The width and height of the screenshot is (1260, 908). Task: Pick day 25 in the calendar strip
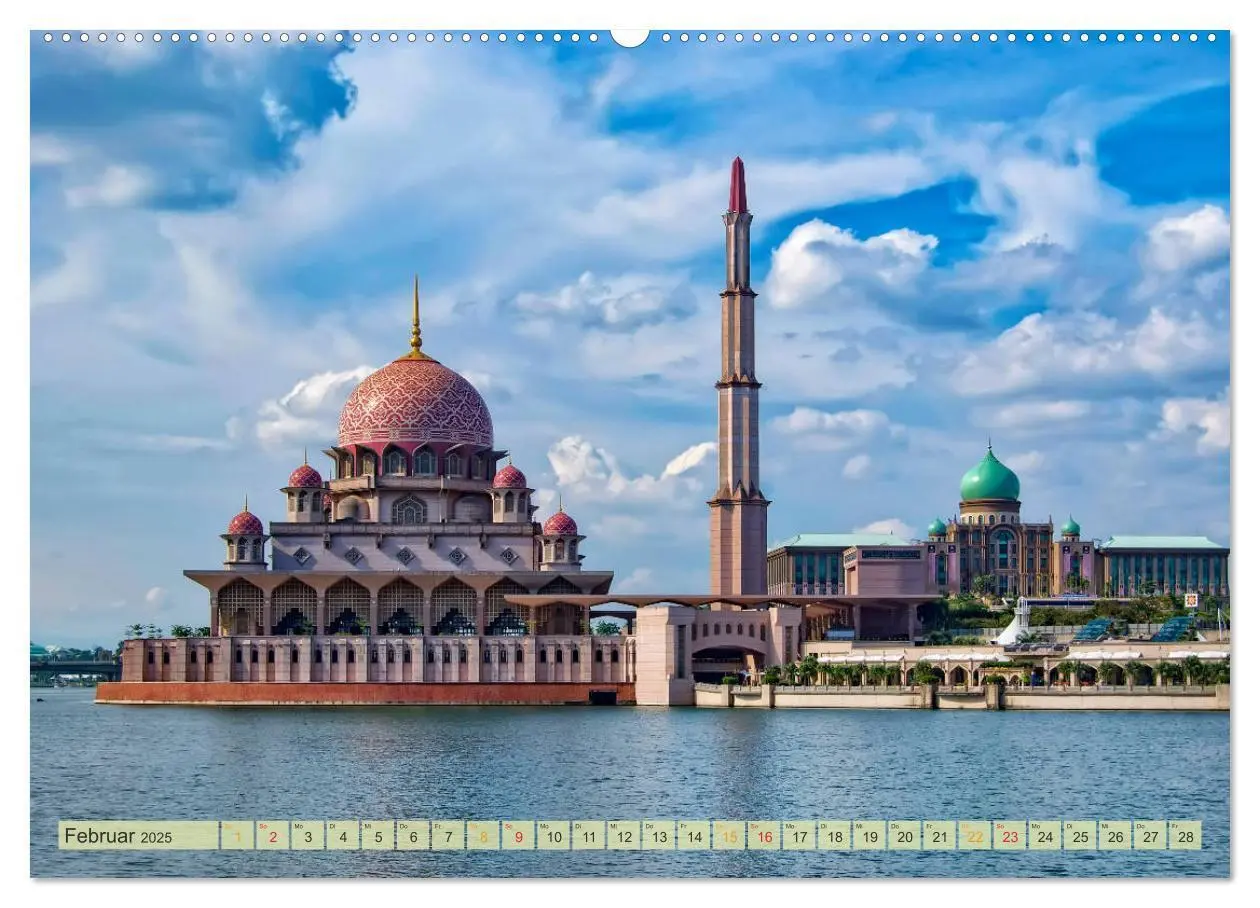pos(1080,835)
